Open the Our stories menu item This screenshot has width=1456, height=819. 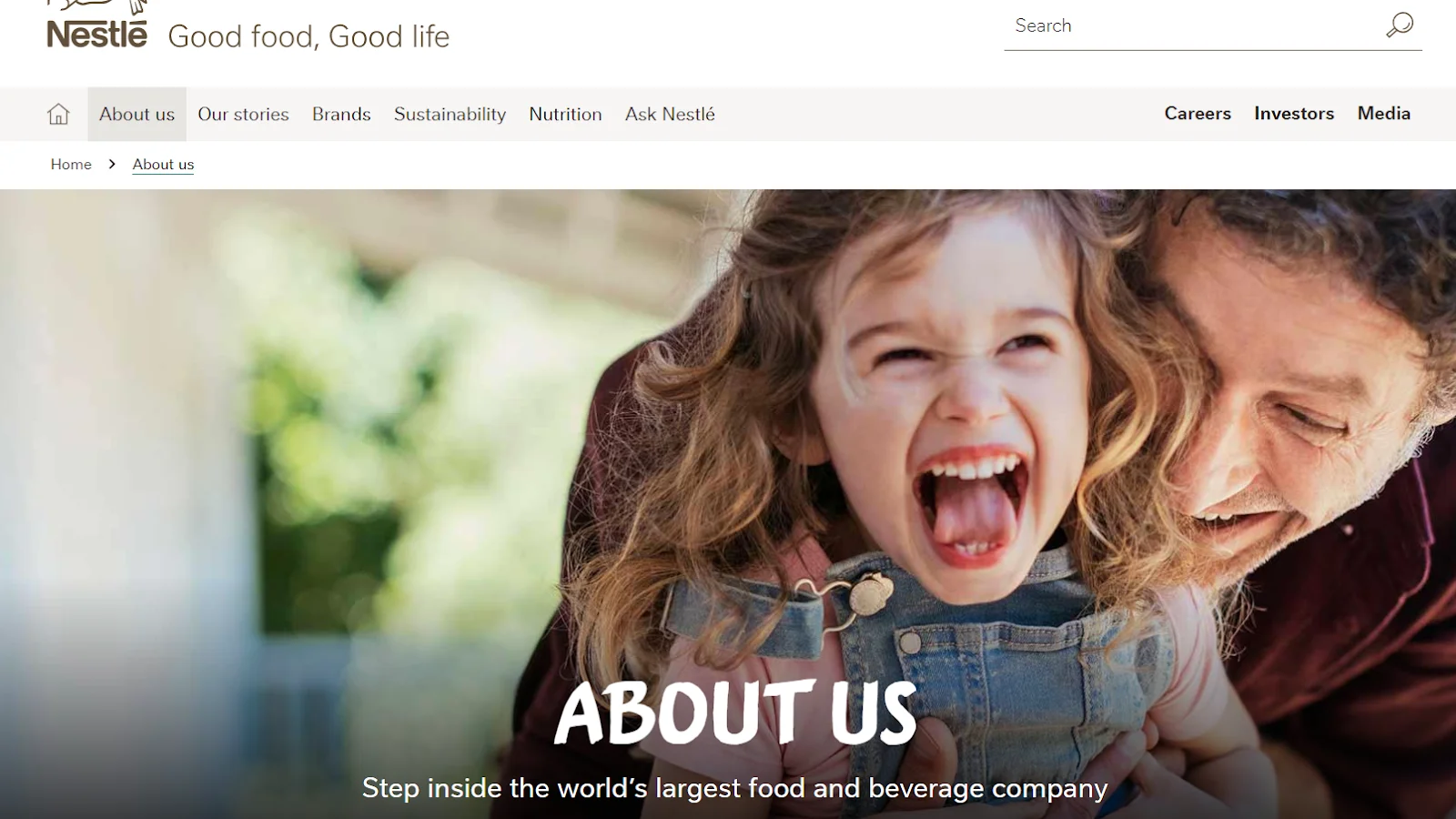(x=243, y=114)
